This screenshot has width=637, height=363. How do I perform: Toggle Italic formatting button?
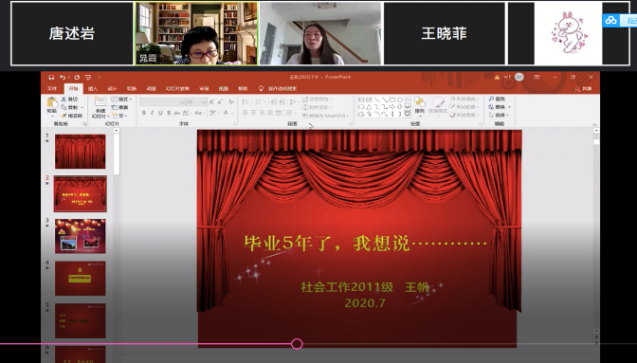coord(152,113)
